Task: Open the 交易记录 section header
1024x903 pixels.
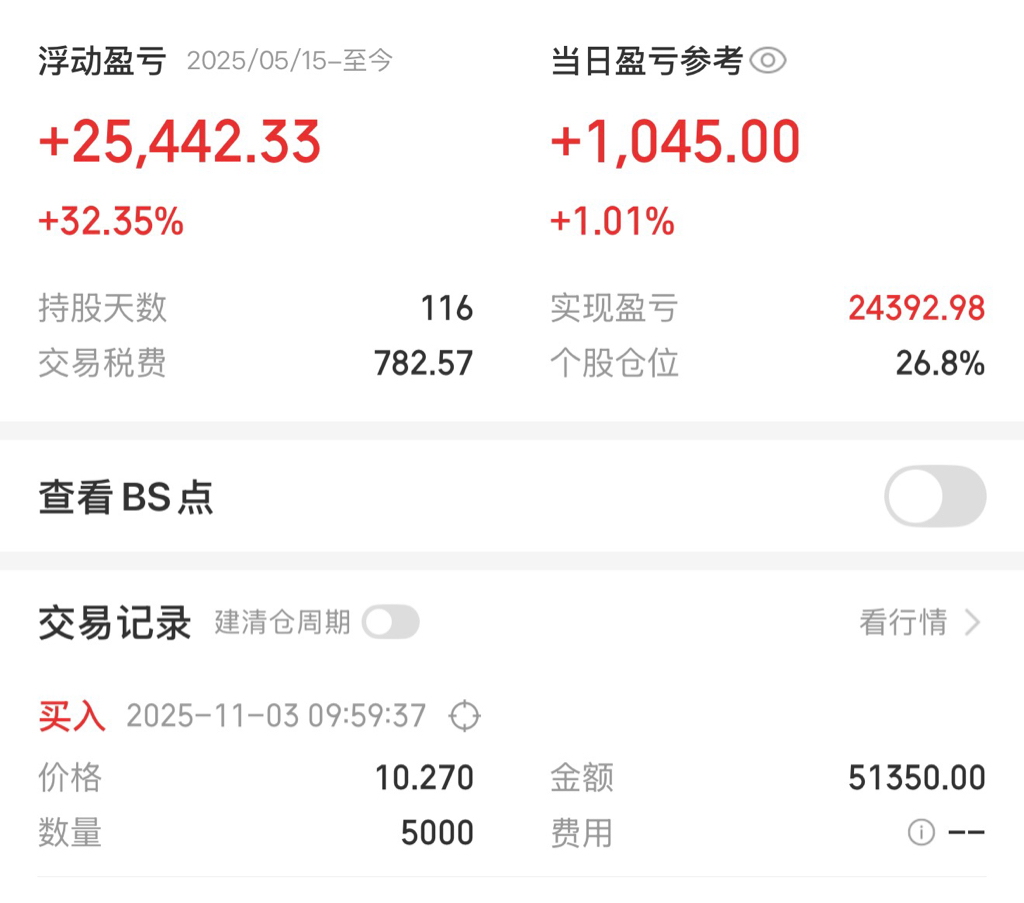Action: (x=114, y=622)
